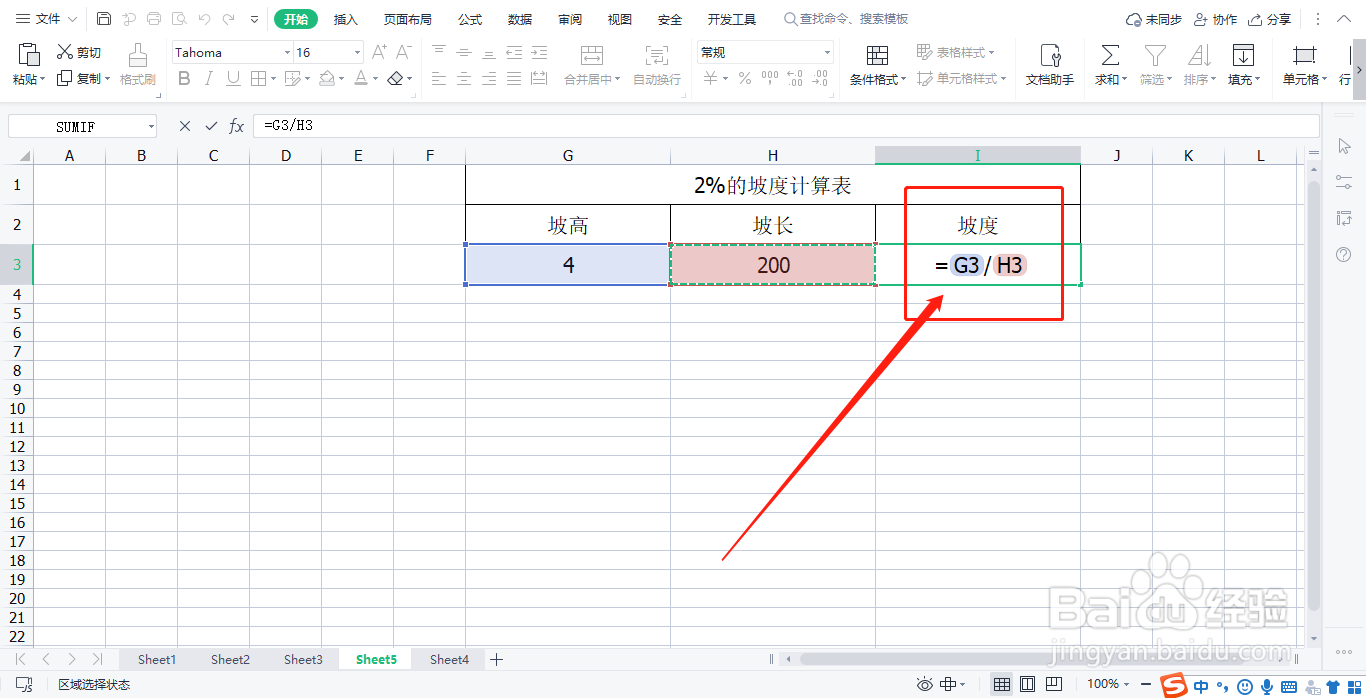
Task: Apply bold formatting to the cell
Action: tap(184, 78)
